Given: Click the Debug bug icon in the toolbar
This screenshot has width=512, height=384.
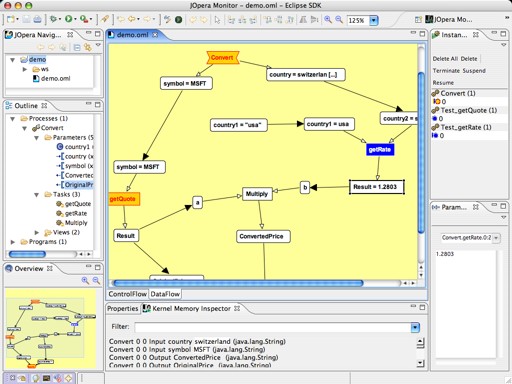Looking at the screenshot, I should pyautogui.click(x=53, y=19).
